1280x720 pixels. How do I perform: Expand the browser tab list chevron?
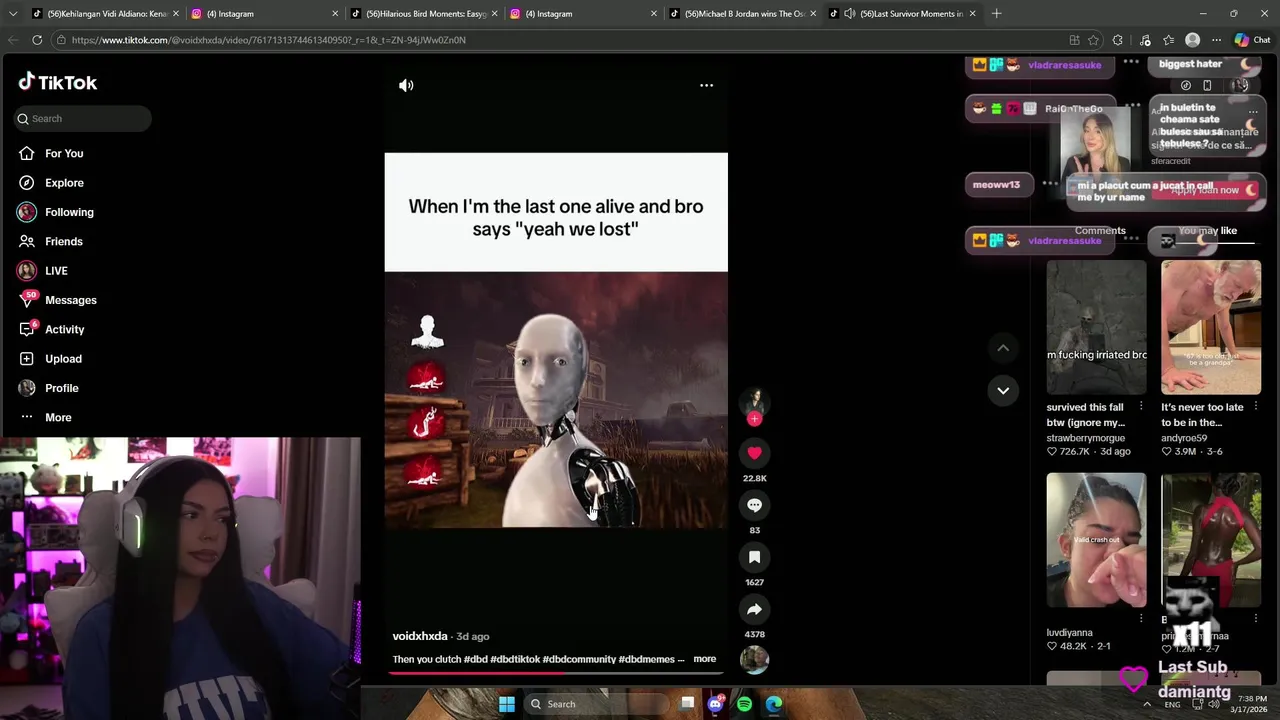tap(12, 14)
